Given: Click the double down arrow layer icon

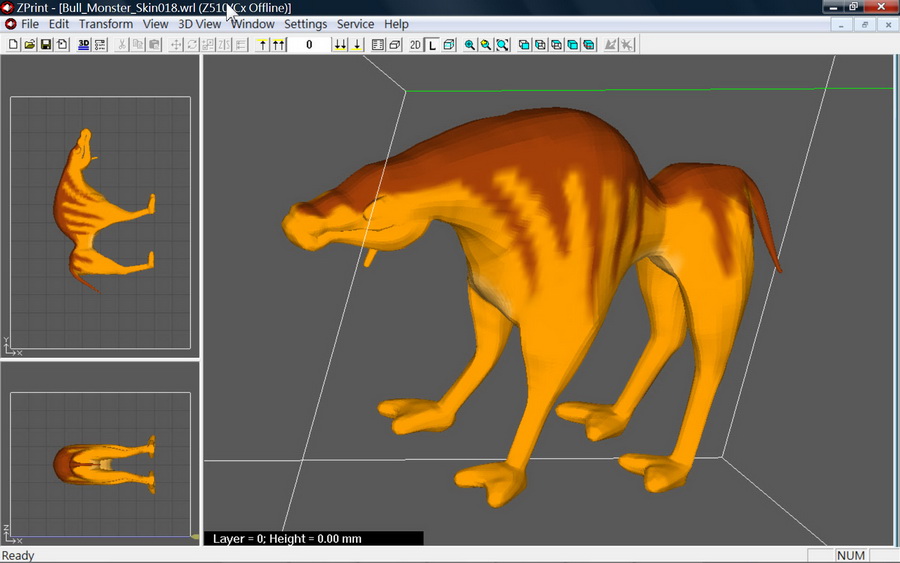Looking at the screenshot, I should click(x=340, y=45).
